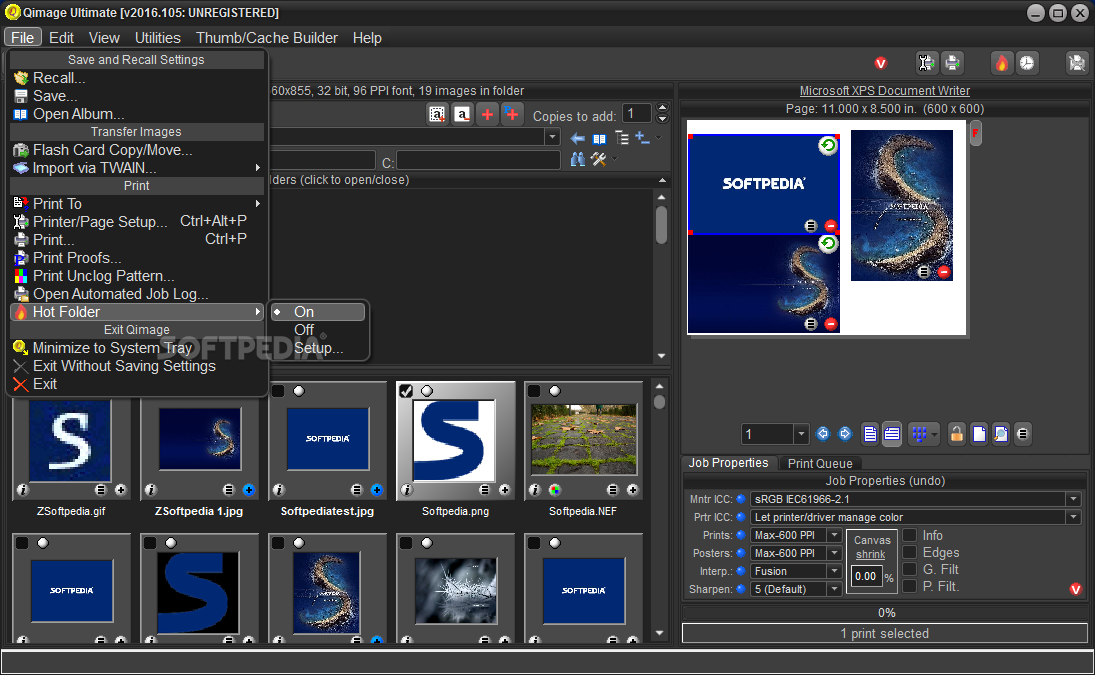The image size is (1095, 675).
Task: Click the single red plus add icon
Action: 487,114
